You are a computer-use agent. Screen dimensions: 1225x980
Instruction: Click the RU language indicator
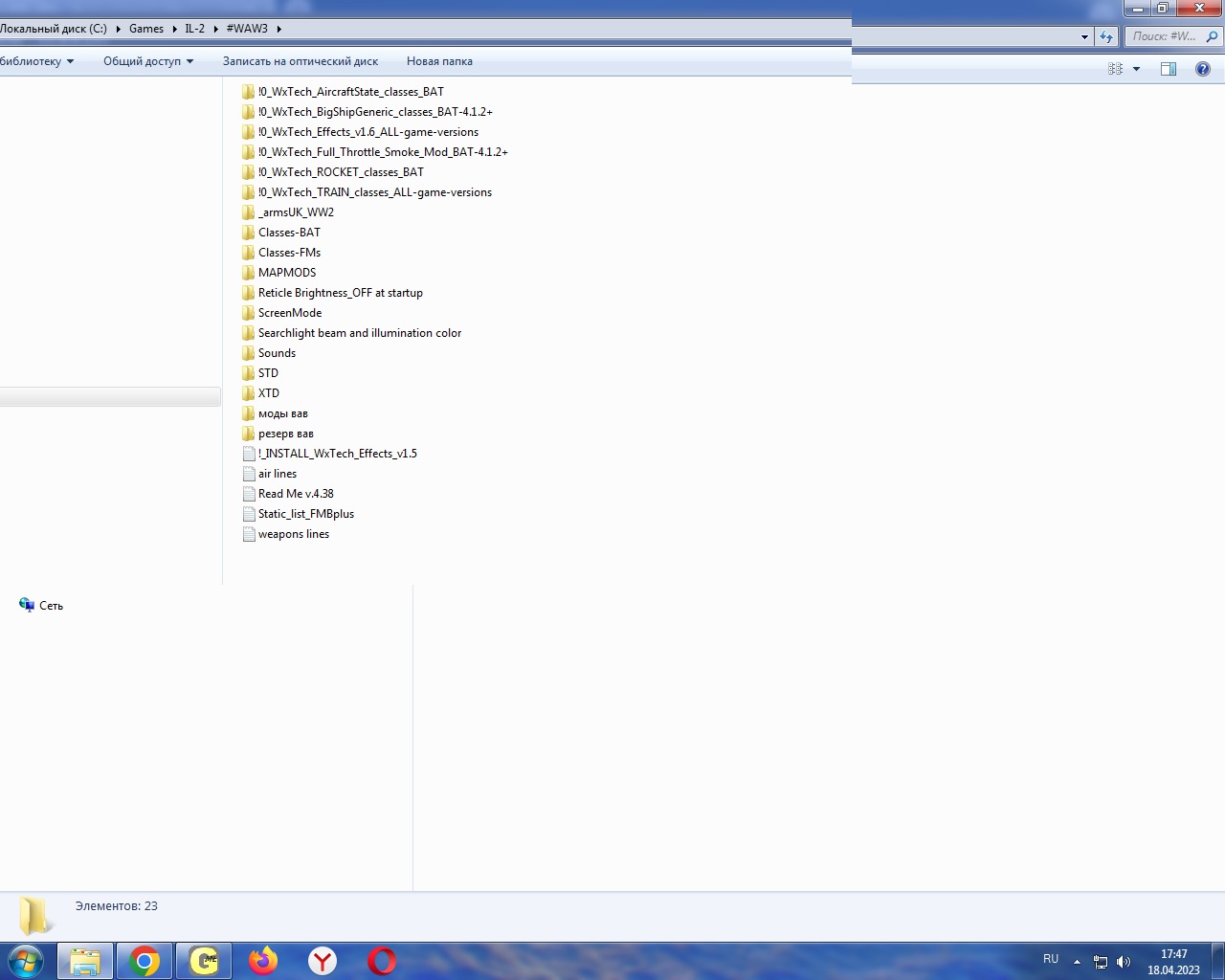pos(1051,959)
